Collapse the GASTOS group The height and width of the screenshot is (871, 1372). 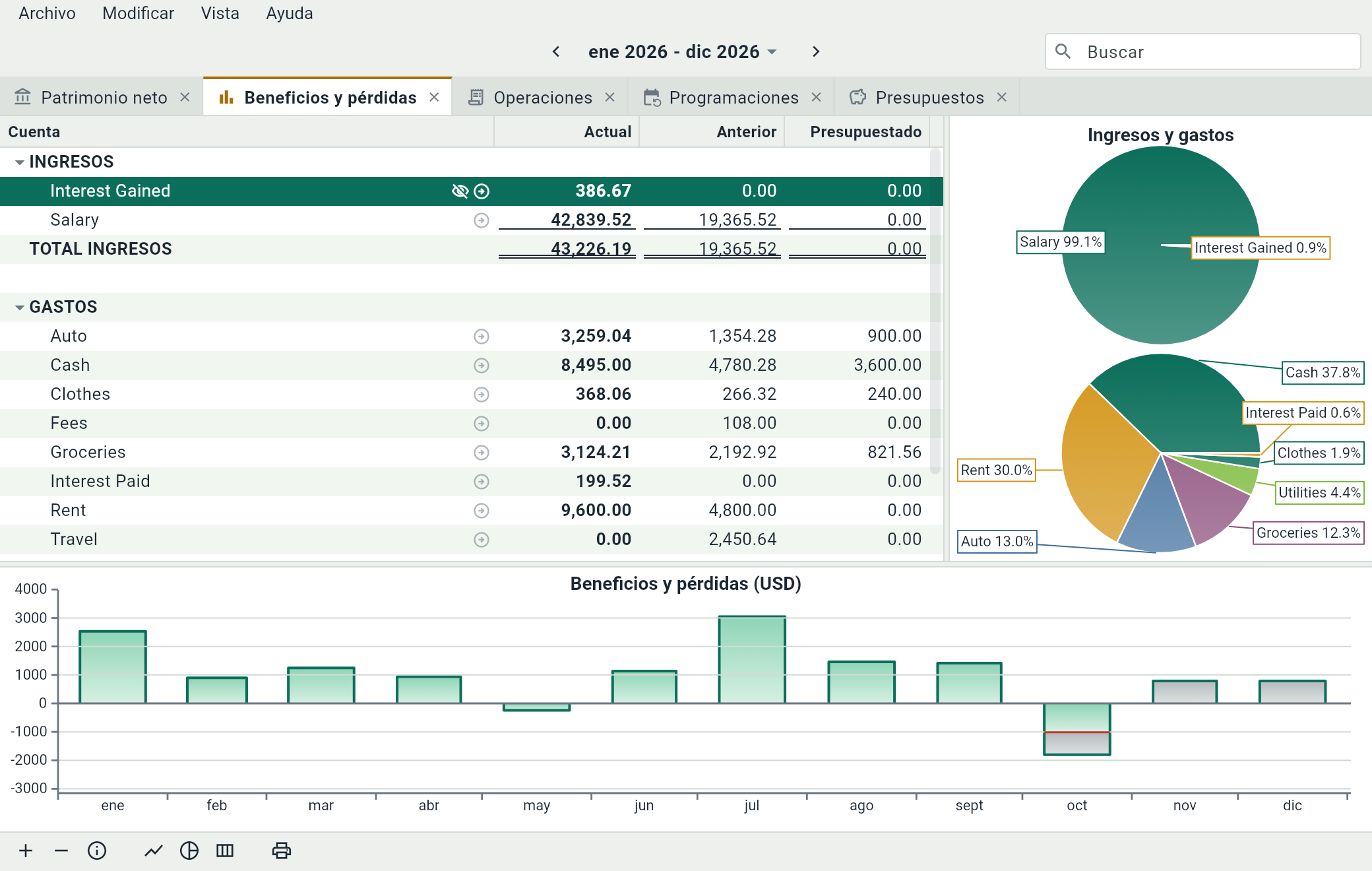20,307
